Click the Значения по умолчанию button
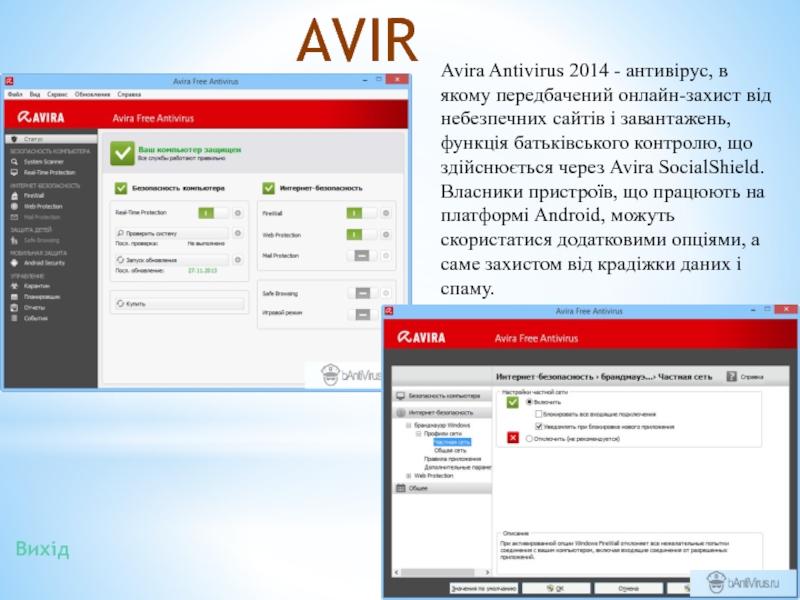This screenshot has width=800, height=600. (483, 588)
